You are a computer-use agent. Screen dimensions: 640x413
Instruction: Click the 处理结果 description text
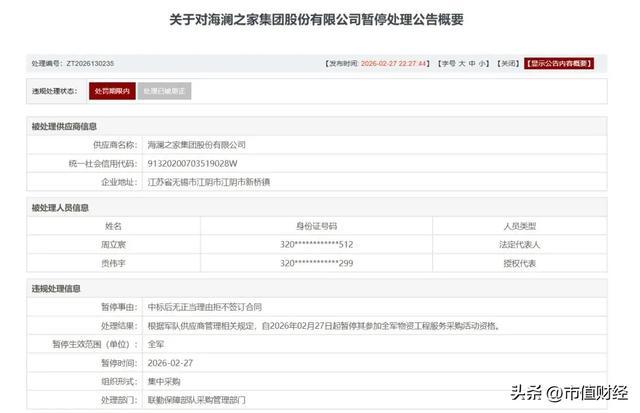324,326
